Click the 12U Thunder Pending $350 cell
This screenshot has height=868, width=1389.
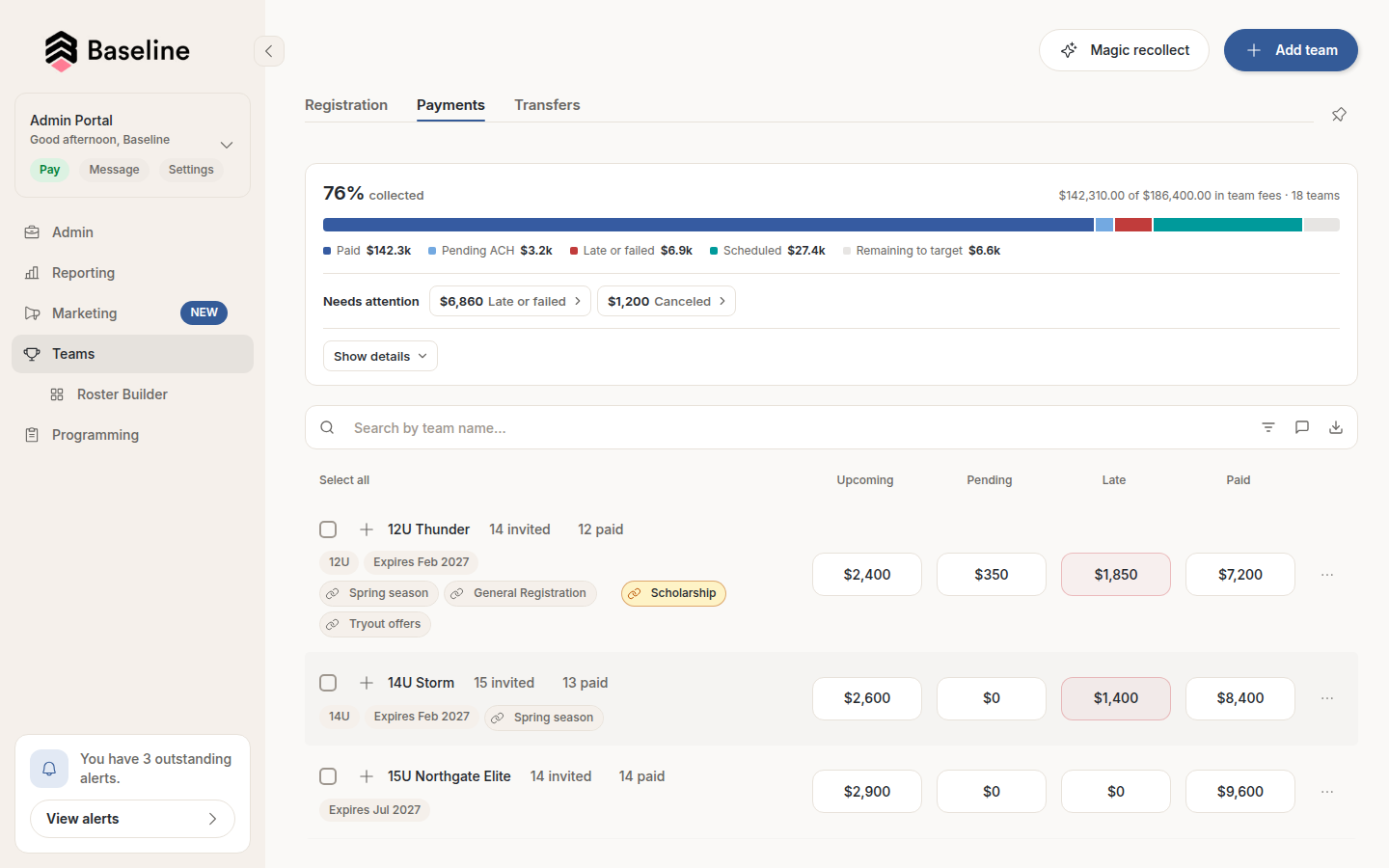pos(992,575)
